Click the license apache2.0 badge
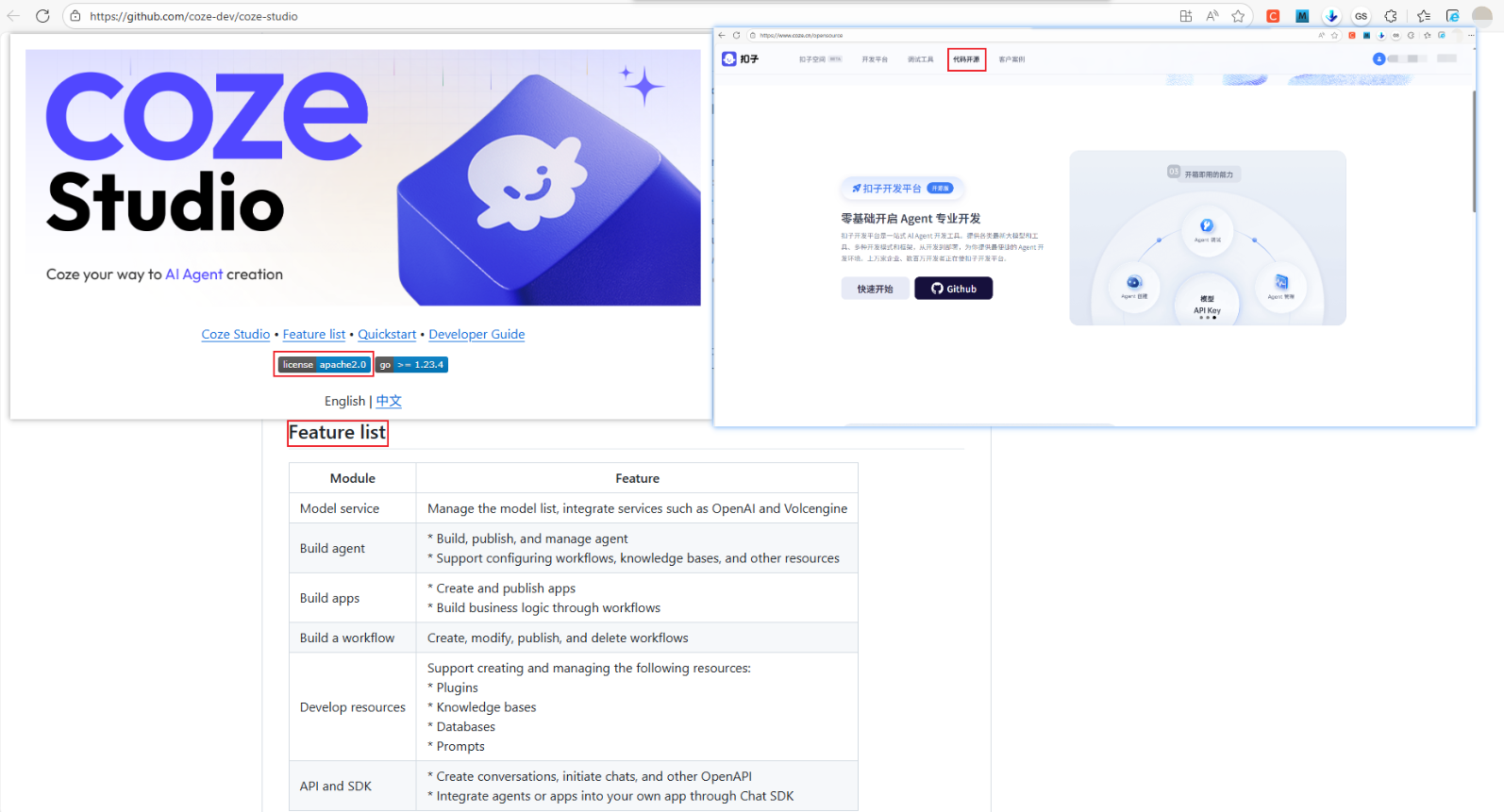This screenshot has height=812, width=1504. point(324,365)
